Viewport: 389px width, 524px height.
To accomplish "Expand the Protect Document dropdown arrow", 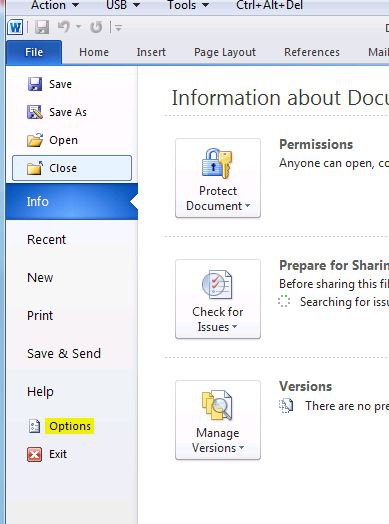I will coord(247,206).
